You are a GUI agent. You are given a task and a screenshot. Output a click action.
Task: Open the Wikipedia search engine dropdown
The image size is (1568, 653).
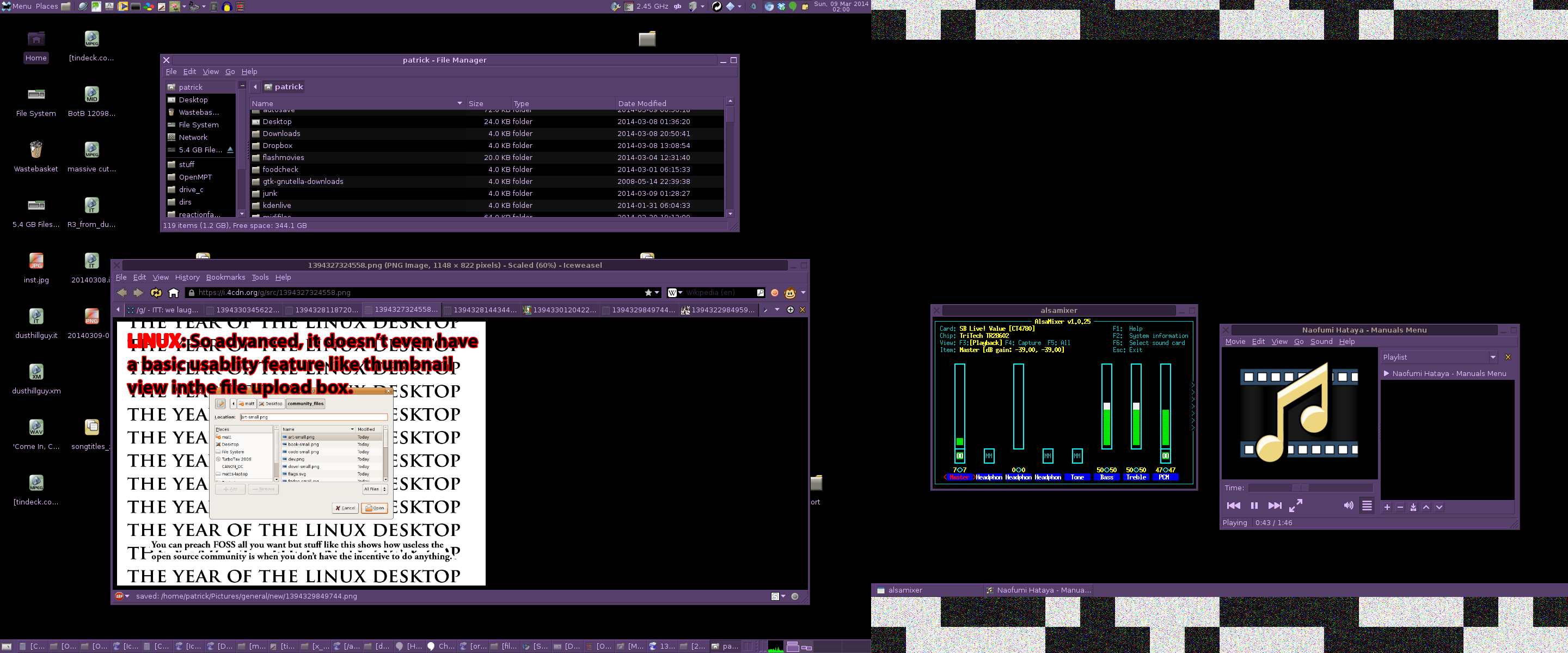[675, 293]
